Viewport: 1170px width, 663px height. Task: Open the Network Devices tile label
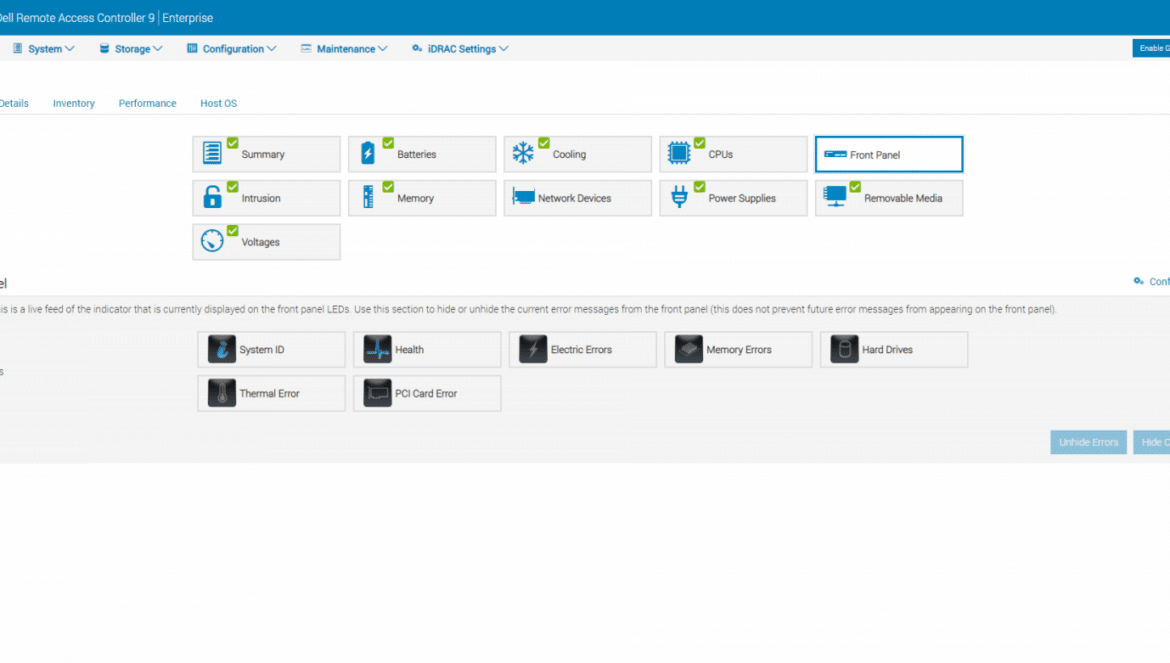575,198
